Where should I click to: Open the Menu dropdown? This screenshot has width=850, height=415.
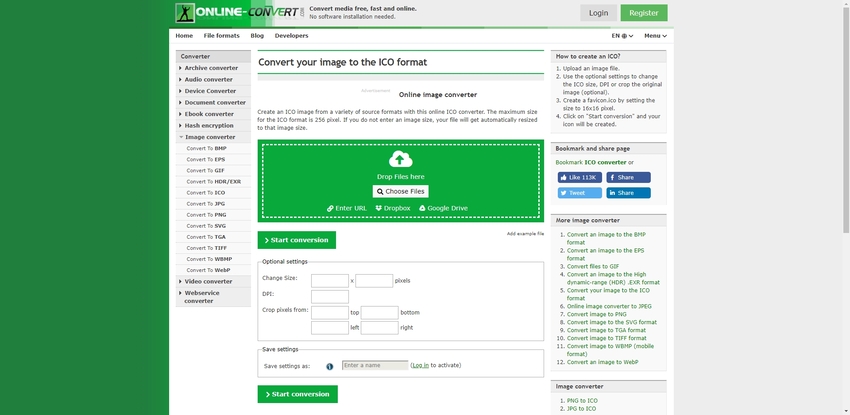[x=655, y=36]
